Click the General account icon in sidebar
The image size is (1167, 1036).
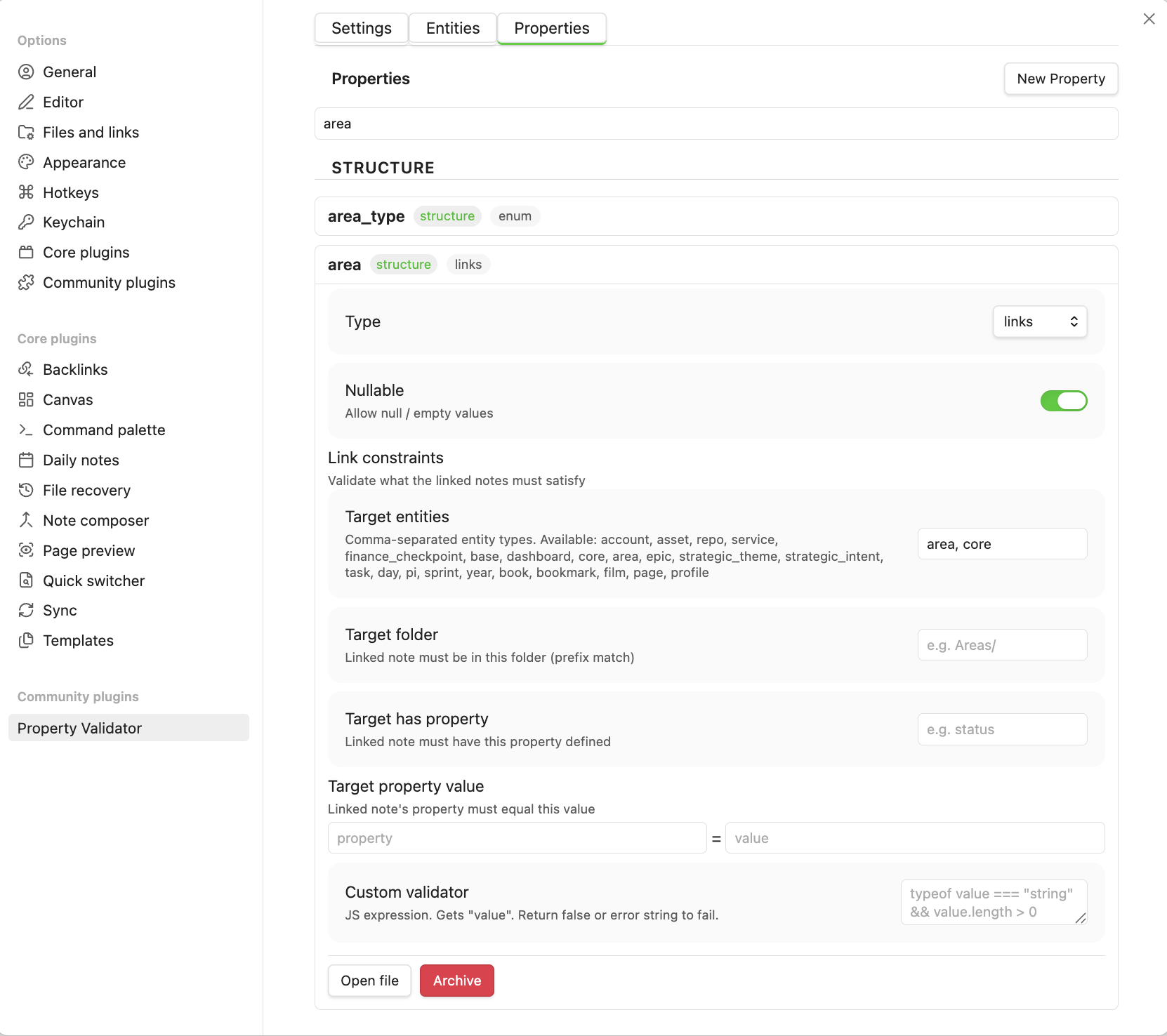click(26, 72)
